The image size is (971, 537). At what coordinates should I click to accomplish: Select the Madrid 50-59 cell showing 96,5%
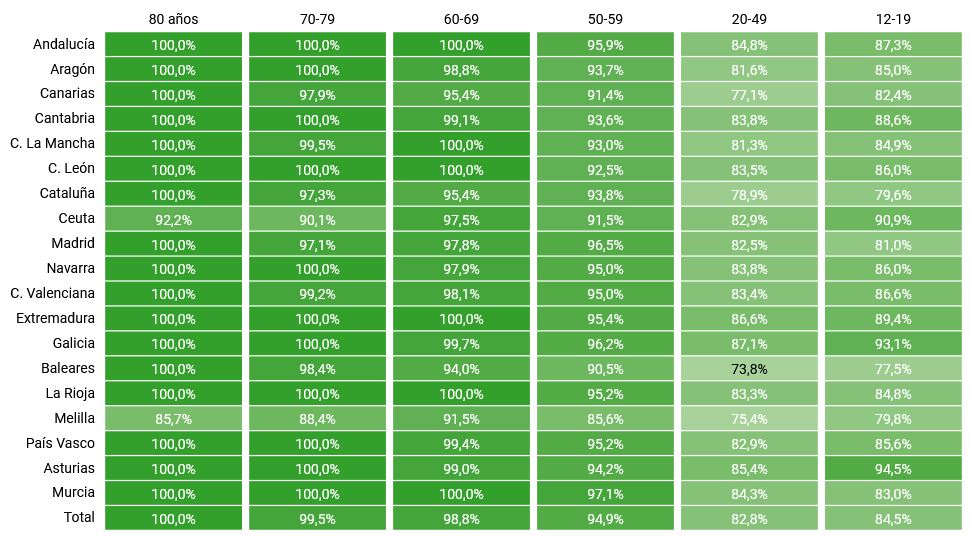605,244
